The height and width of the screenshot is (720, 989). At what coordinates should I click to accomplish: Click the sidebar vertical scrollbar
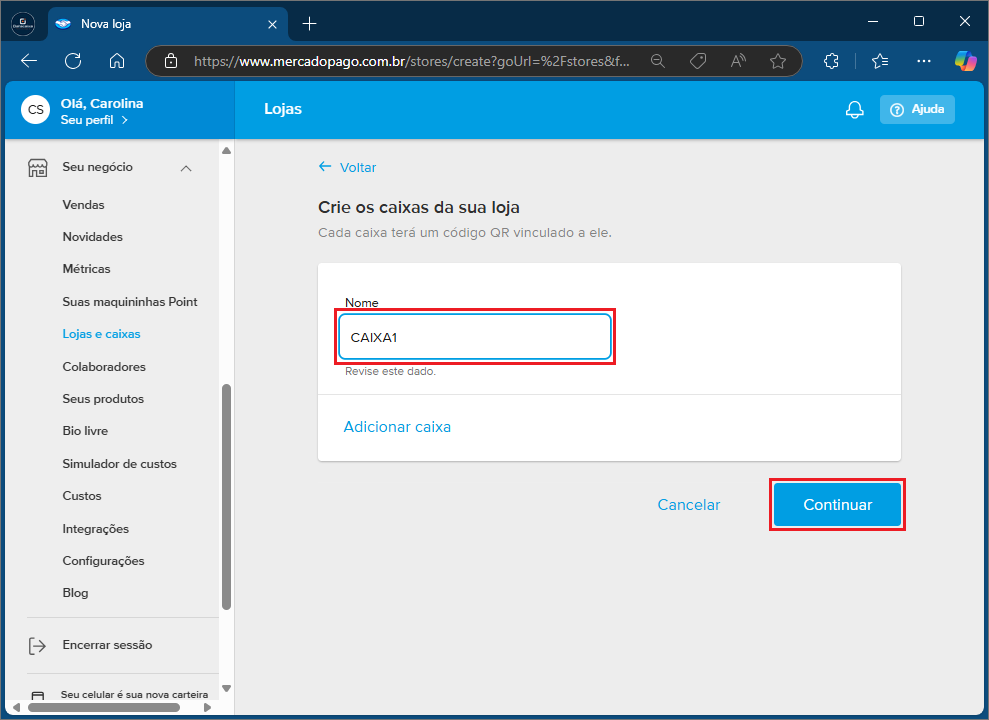pyautogui.click(x=226, y=495)
